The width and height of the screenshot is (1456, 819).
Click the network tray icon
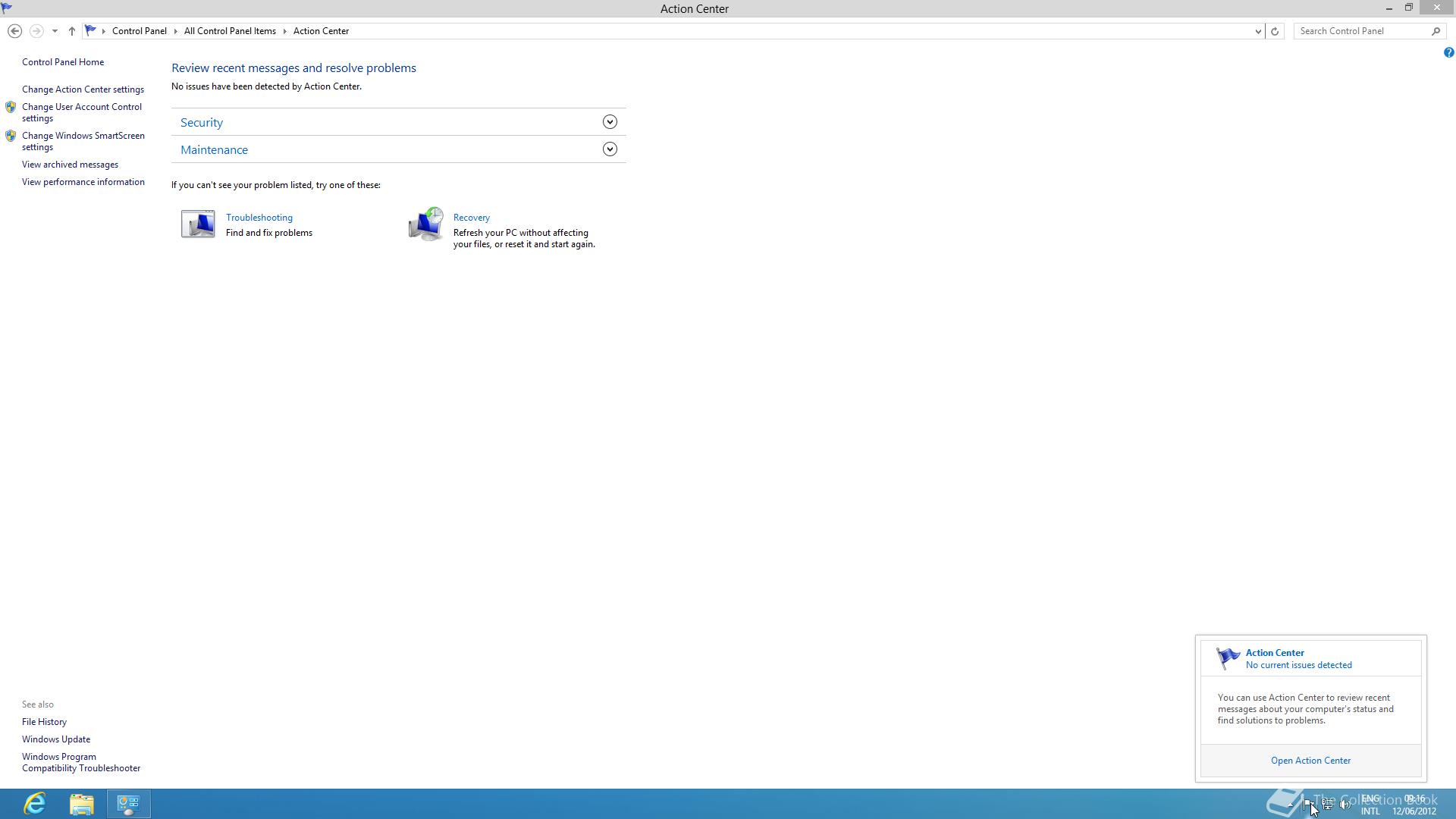point(1327,805)
